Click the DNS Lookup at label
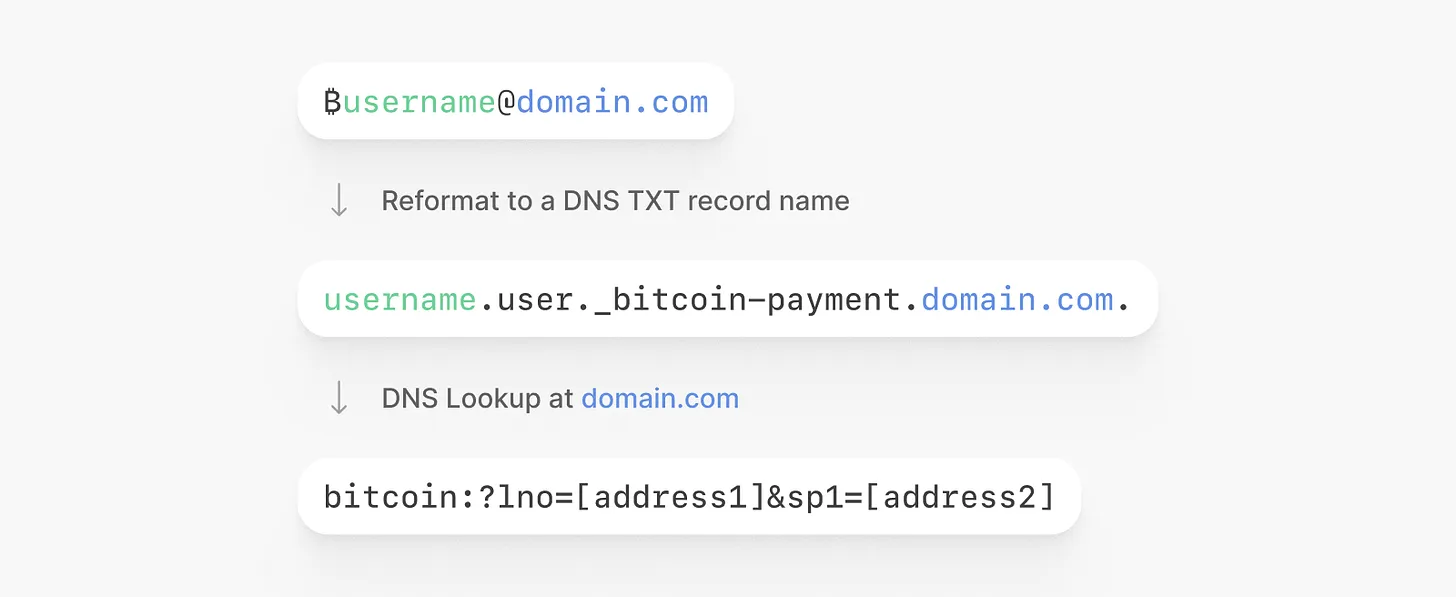This screenshot has width=1456, height=597. click(x=478, y=399)
